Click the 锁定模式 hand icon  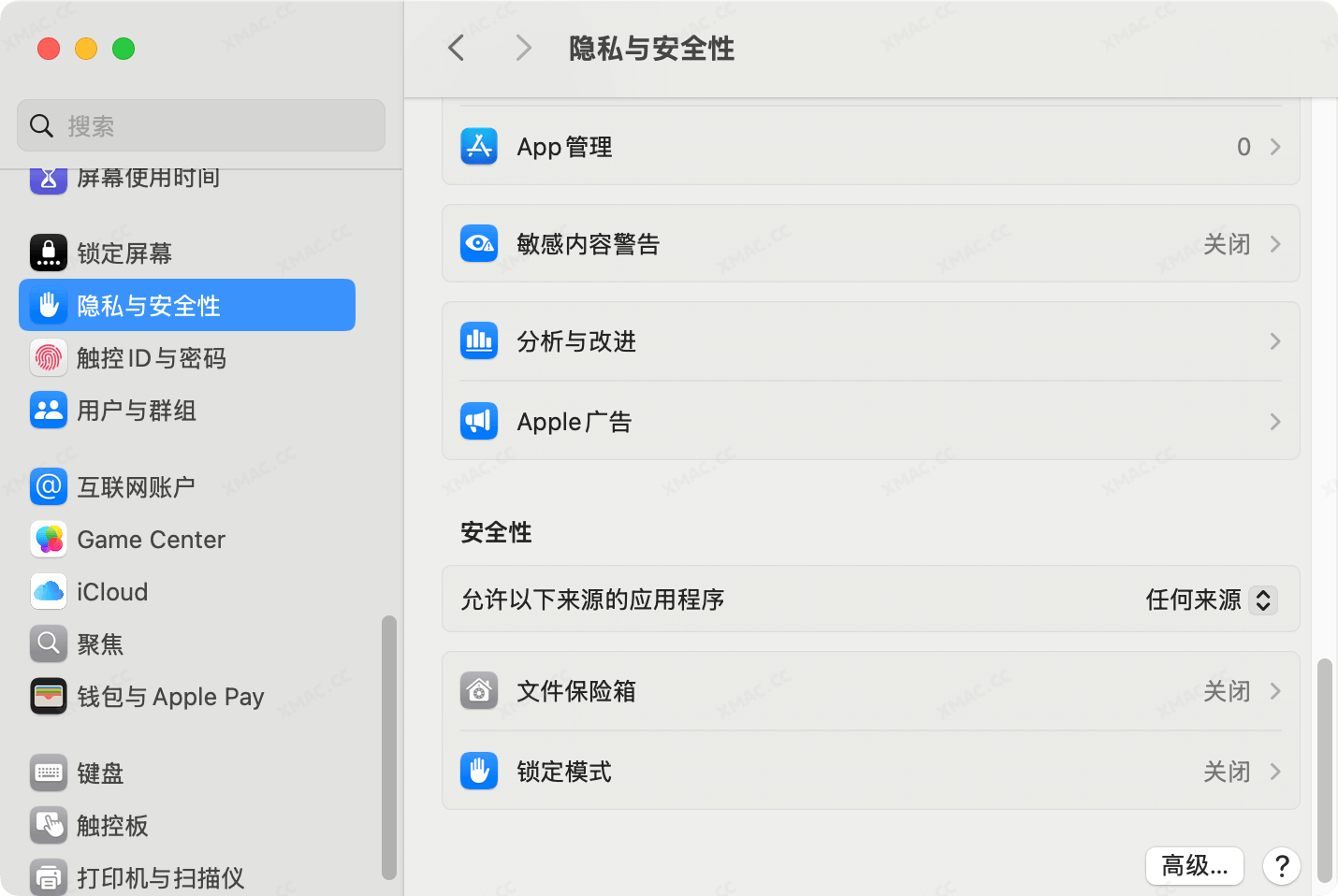coord(479,772)
